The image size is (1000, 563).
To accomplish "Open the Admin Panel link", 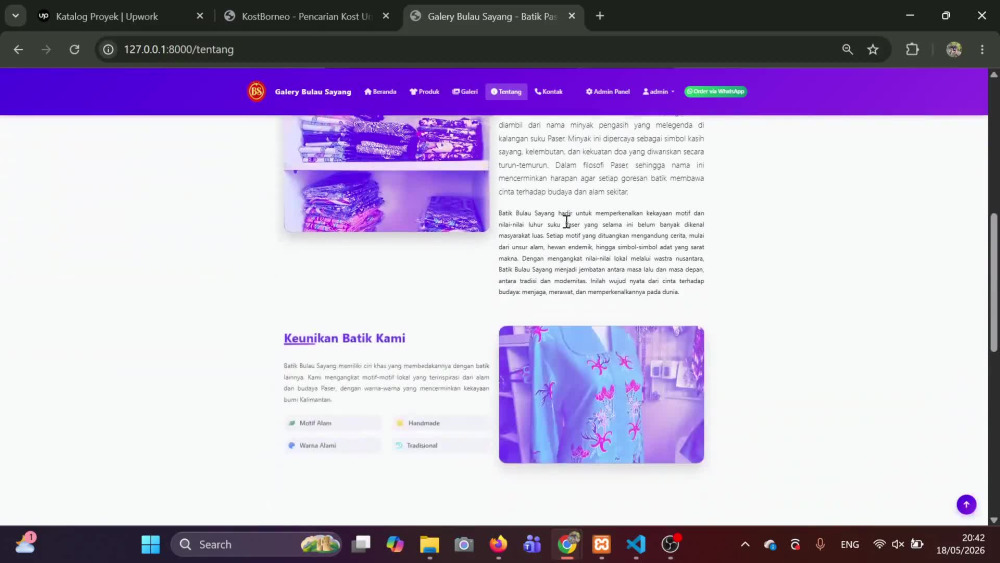I will [x=608, y=92].
